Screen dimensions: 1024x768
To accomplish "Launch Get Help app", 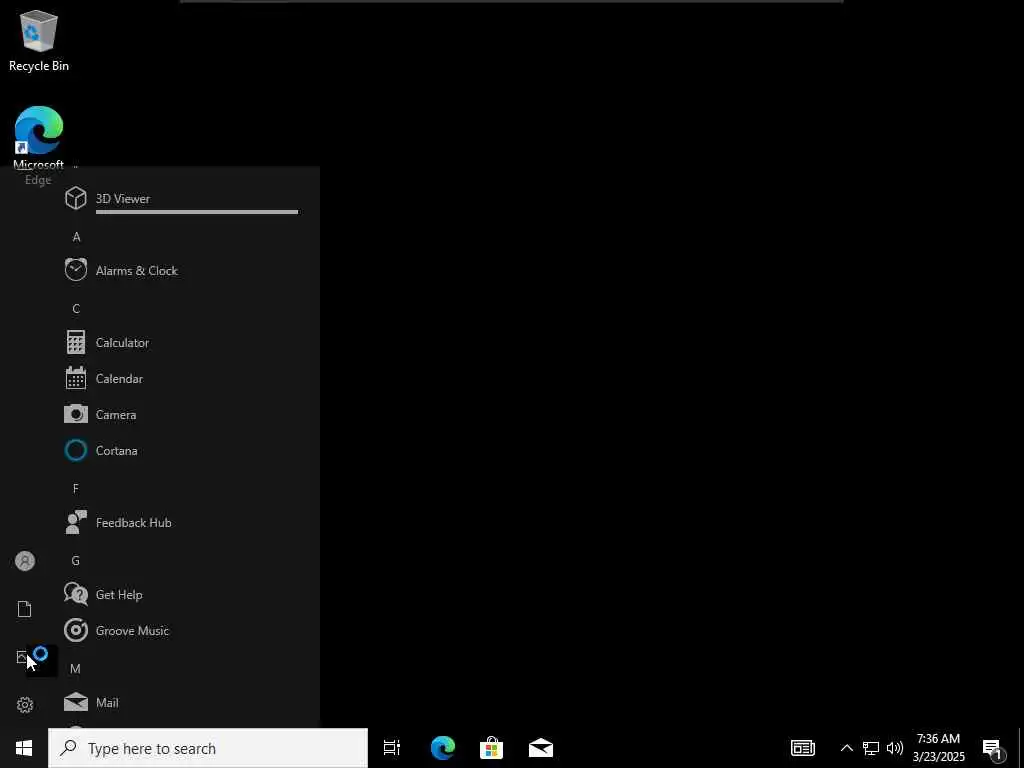I will coord(181,594).
